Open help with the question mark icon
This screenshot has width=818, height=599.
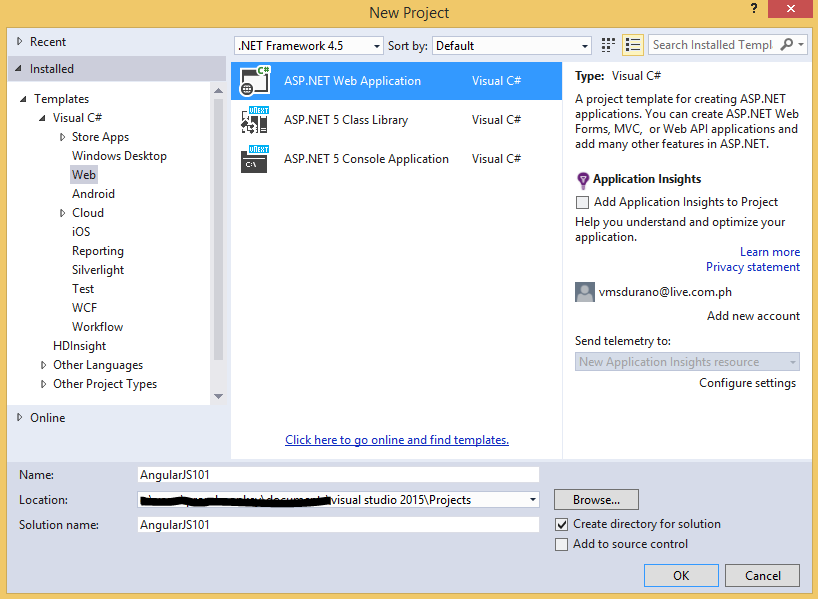(754, 8)
